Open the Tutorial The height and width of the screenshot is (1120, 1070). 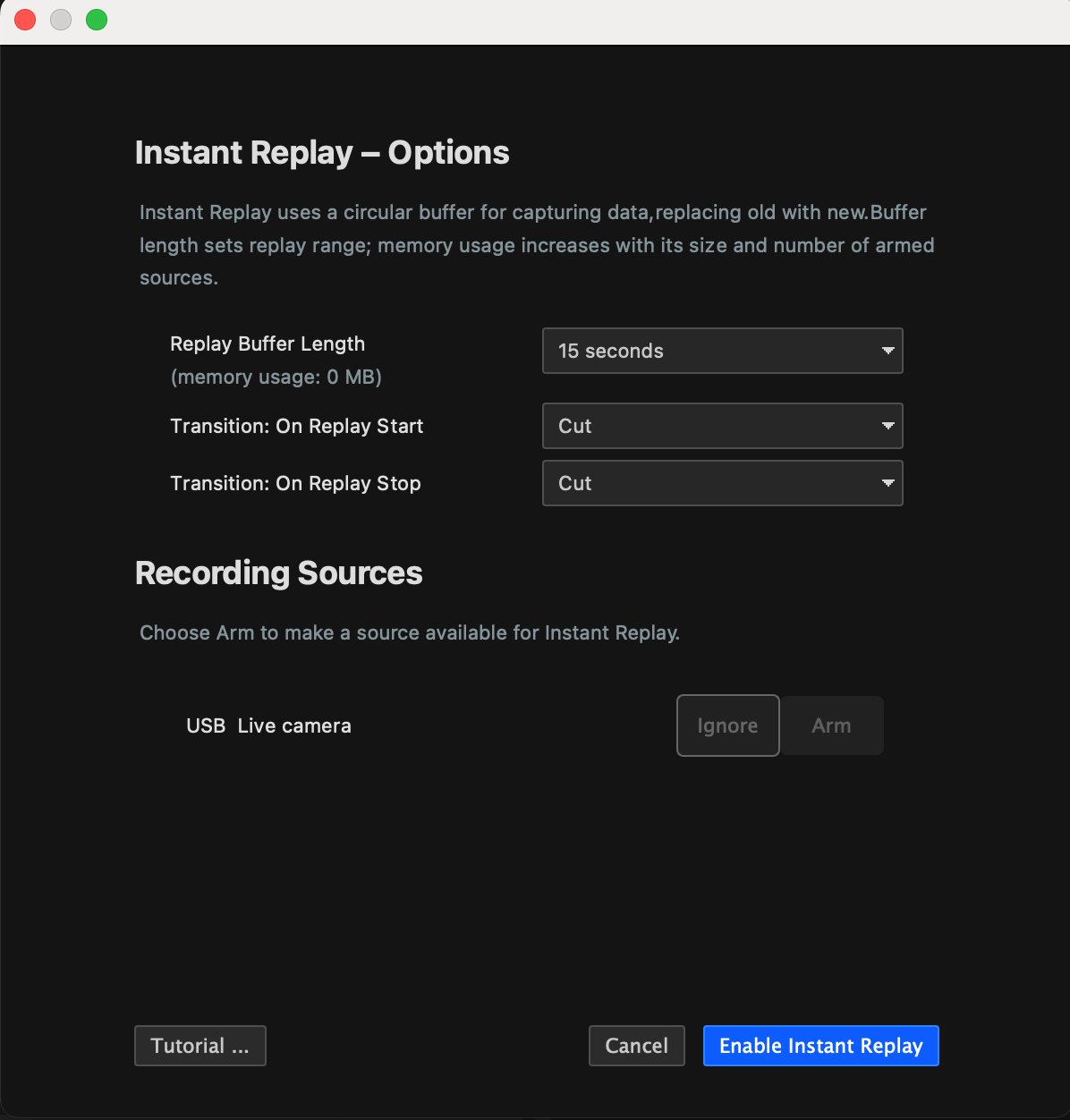tap(200, 1046)
